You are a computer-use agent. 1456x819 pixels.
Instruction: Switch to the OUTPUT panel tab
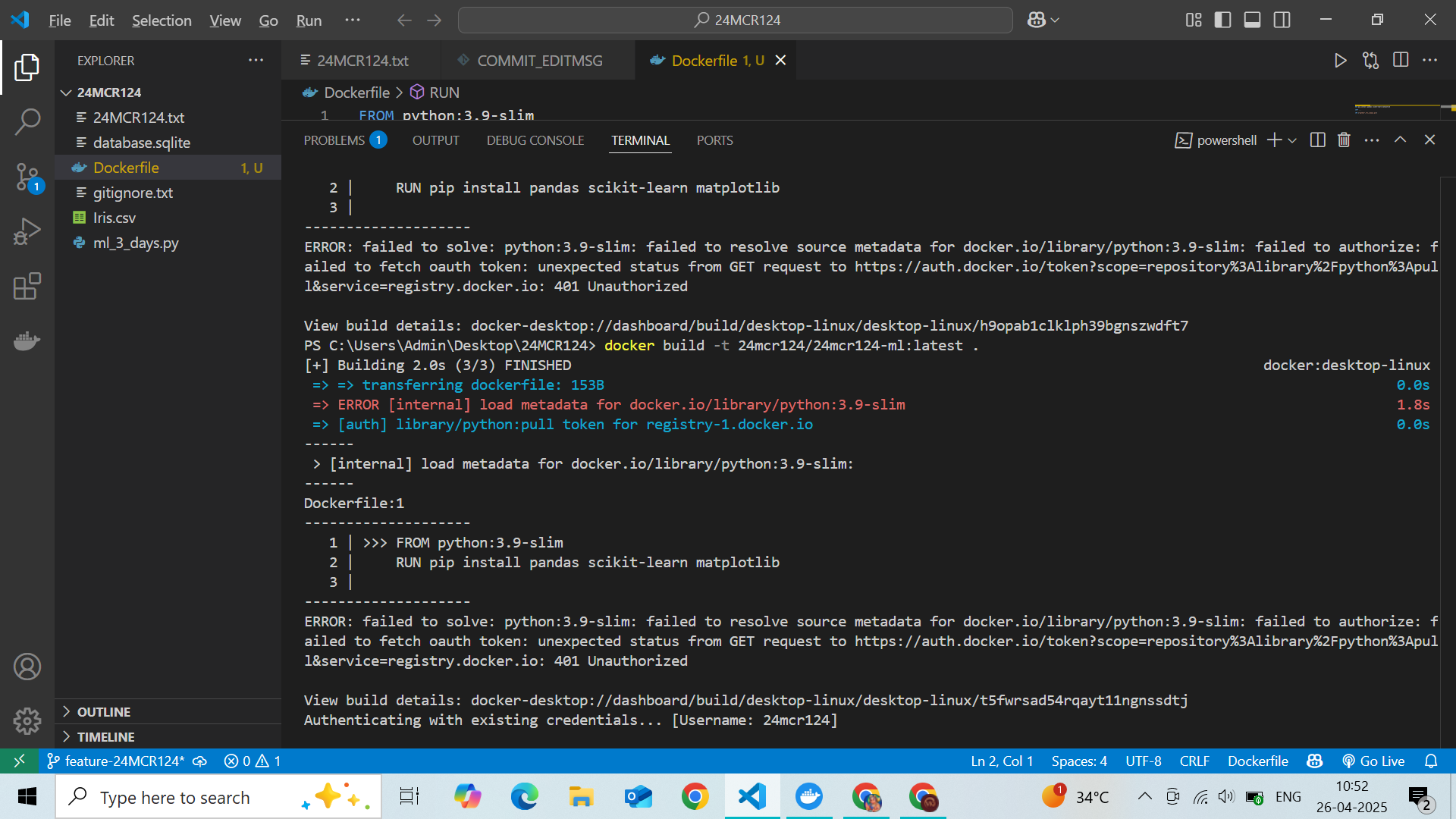(435, 140)
